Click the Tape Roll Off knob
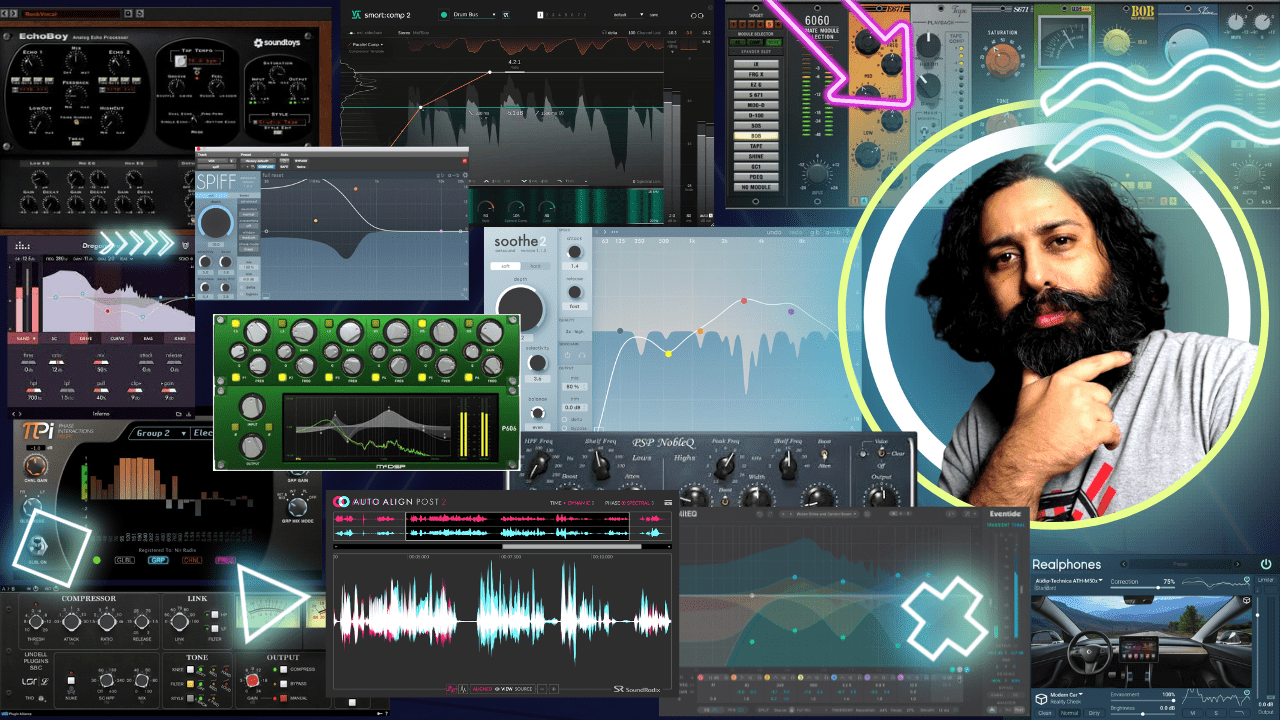This screenshot has width=1280, height=720. [x=928, y=46]
